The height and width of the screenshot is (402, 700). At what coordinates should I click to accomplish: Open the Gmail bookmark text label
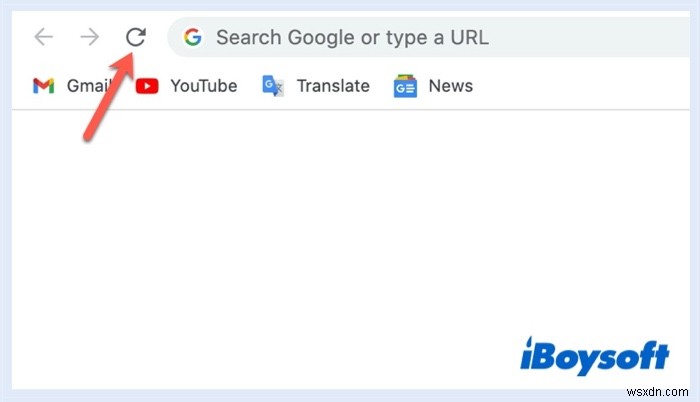pos(86,86)
